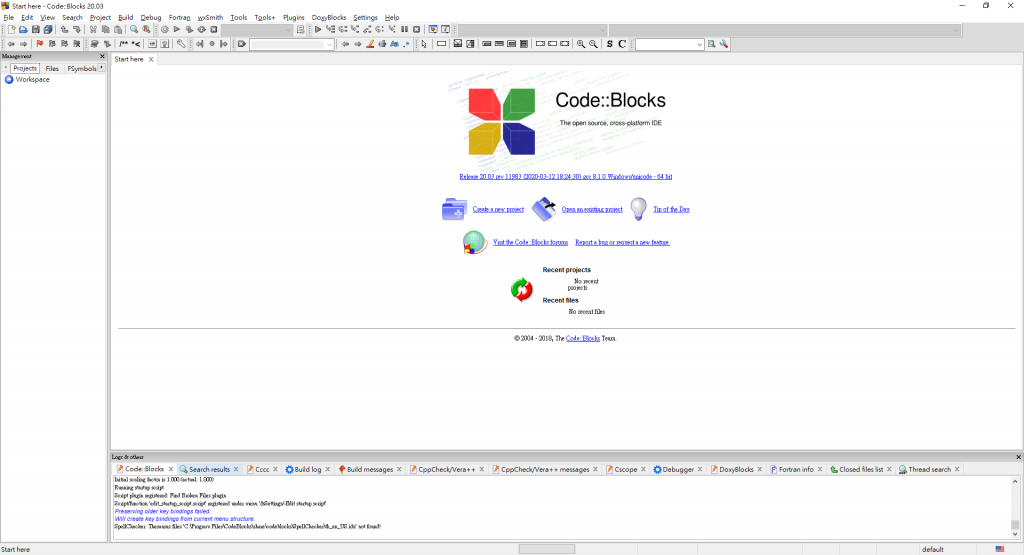The image size is (1024, 555).
Task: Select the Workspace tree item
Action: tap(32, 80)
